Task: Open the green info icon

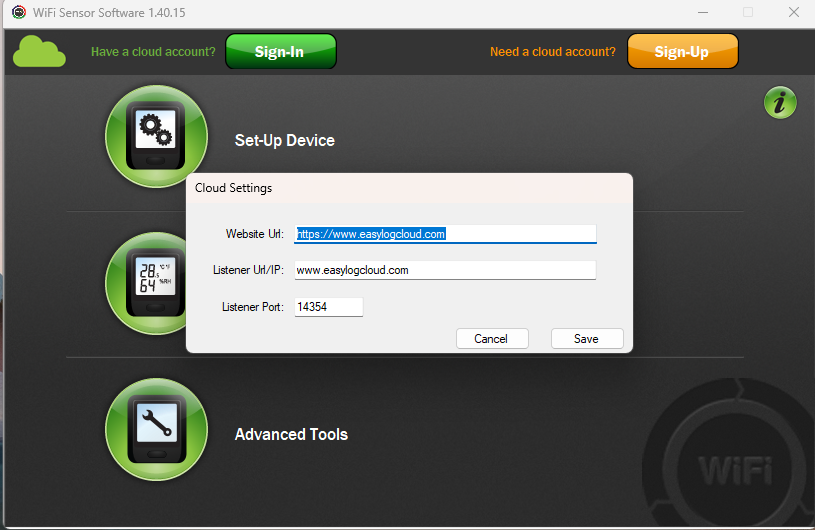Action: click(780, 102)
